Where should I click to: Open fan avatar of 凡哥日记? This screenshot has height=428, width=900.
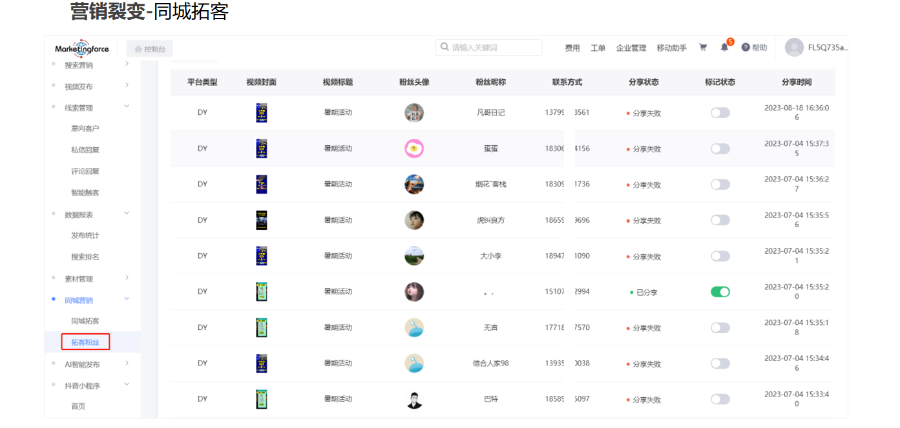point(414,112)
